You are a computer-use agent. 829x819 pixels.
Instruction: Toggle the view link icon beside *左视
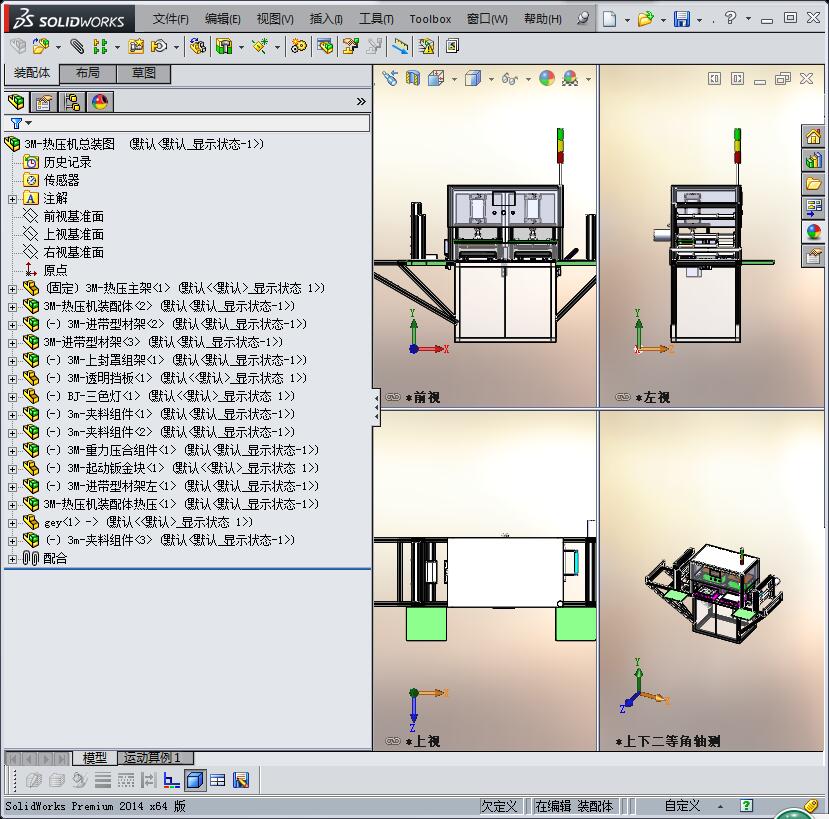[623, 397]
